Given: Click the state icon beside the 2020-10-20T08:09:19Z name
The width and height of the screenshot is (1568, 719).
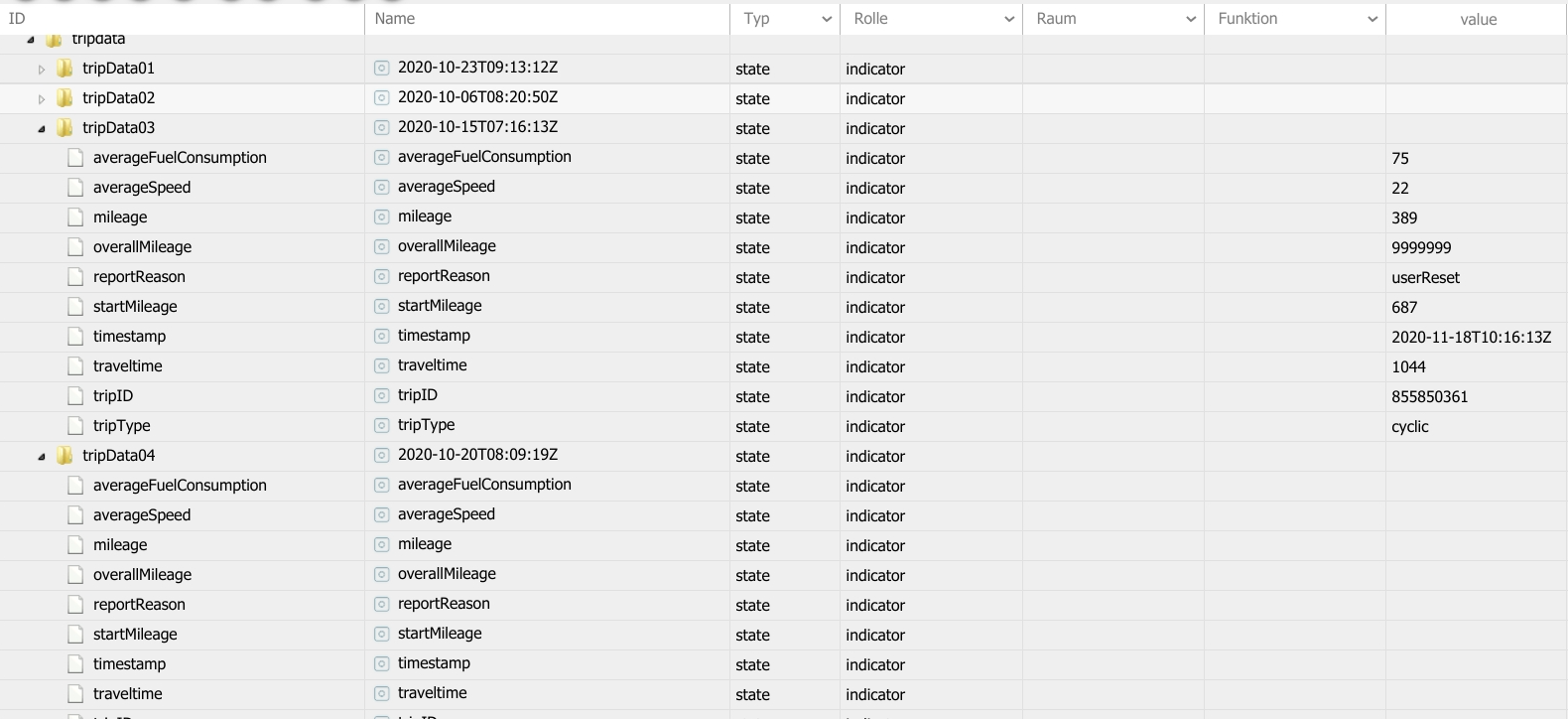Looking at the screenshot, I should [381, 456].
